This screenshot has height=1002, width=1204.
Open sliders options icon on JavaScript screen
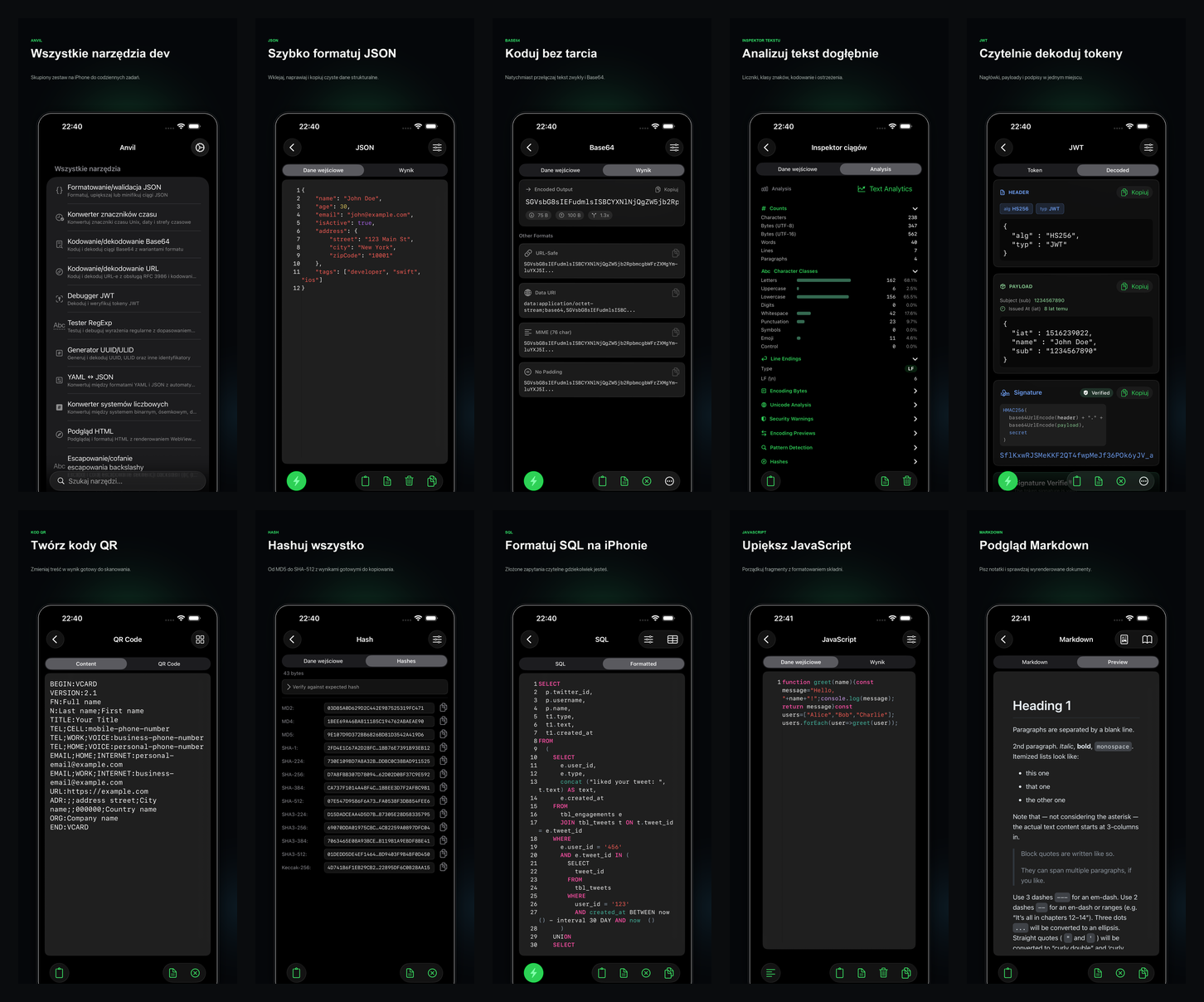point(911,640)
